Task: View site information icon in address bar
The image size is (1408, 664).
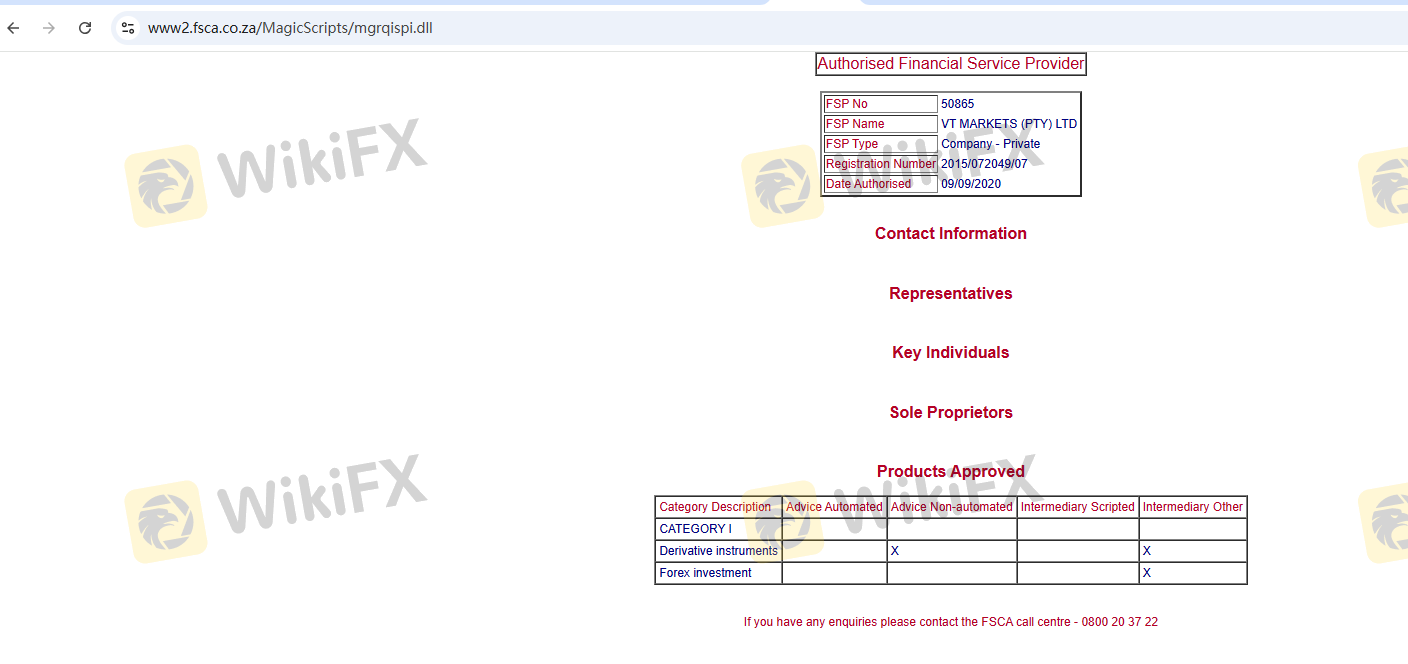Action: [128, 28]
